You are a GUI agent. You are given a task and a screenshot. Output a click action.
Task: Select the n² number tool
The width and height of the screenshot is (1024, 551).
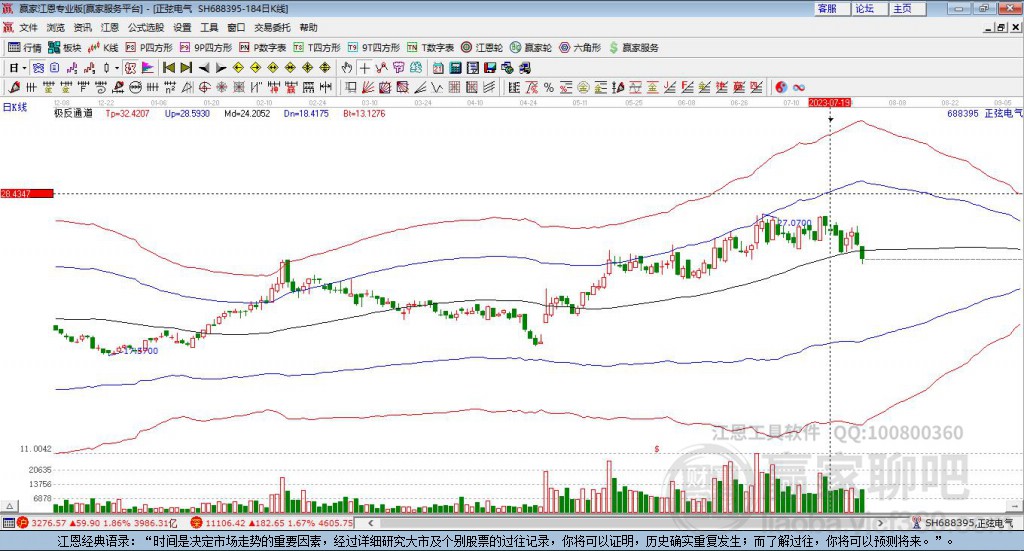pyautogui.click(x=170, y=87)
